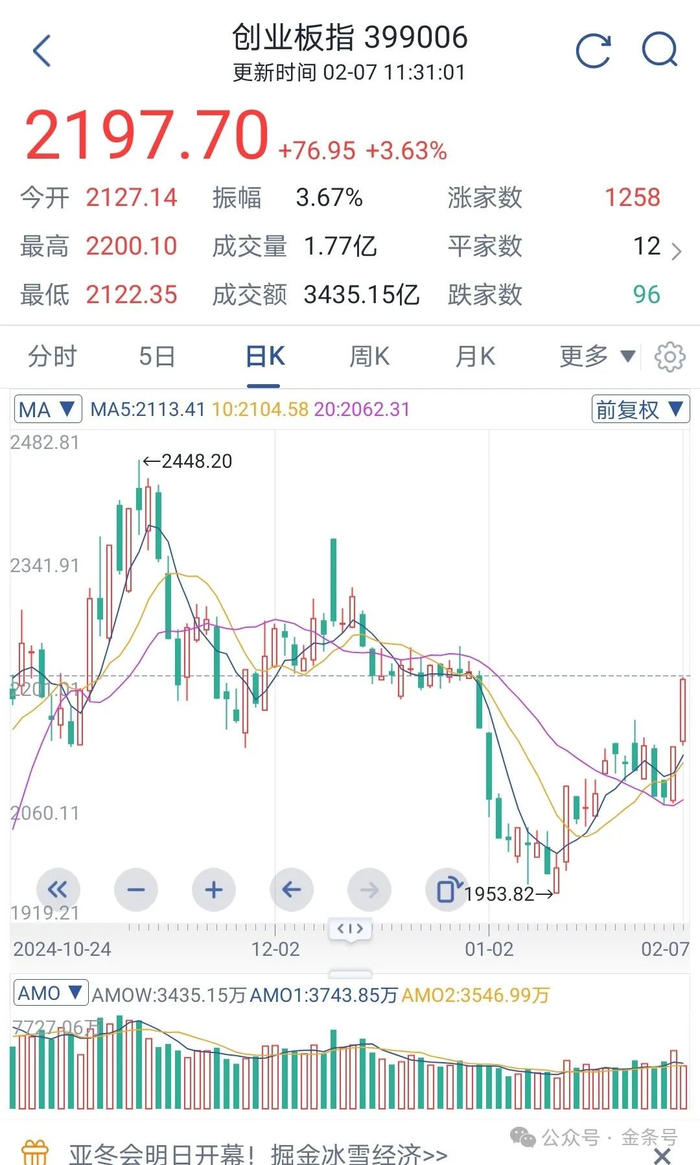Move chart cursor left one candle

(291, 889)
